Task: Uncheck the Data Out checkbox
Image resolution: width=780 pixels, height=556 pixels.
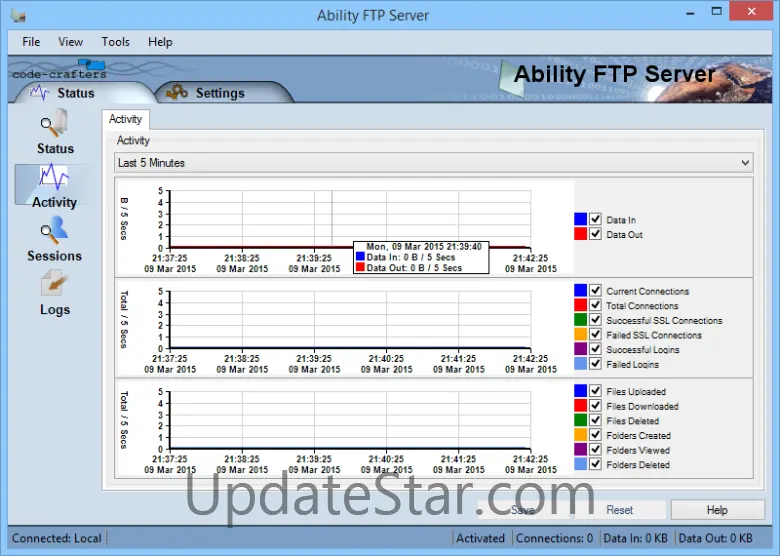Action: point(595,234)
